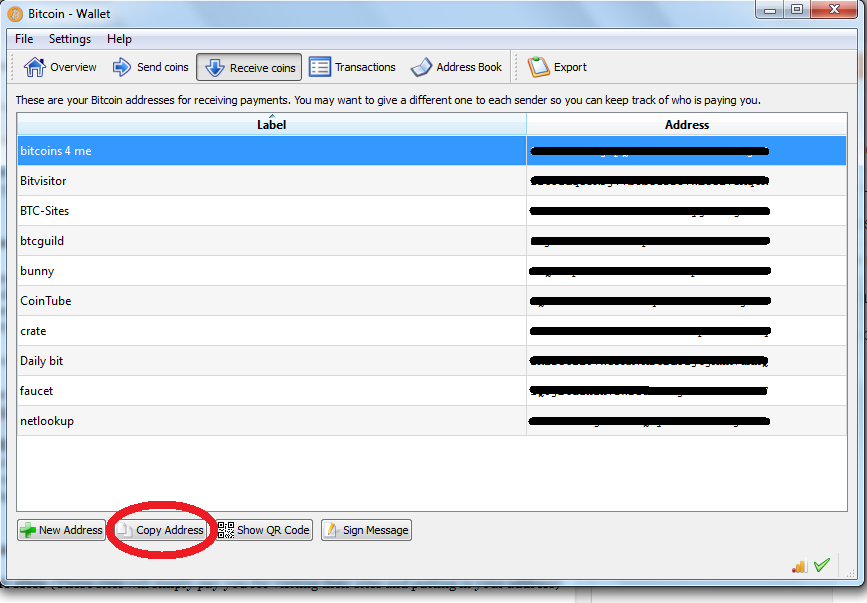This screenshot has width=867, height=603.
Task: Click the Show QR Code button
Action: point(264,530)
